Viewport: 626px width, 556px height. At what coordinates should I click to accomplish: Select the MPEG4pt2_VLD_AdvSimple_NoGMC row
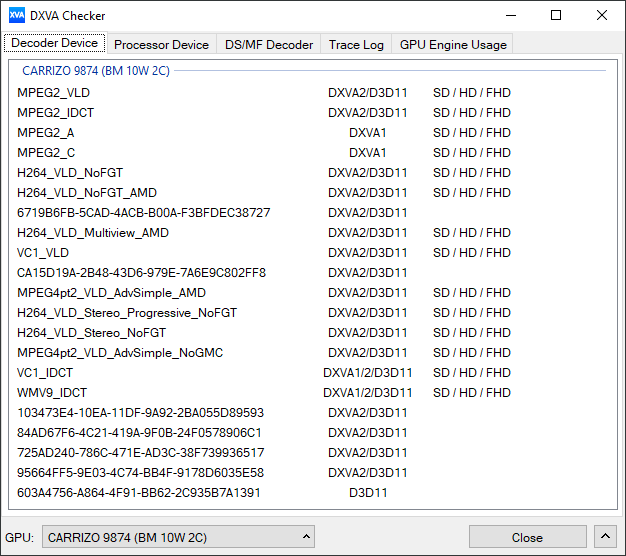(120, 353)
